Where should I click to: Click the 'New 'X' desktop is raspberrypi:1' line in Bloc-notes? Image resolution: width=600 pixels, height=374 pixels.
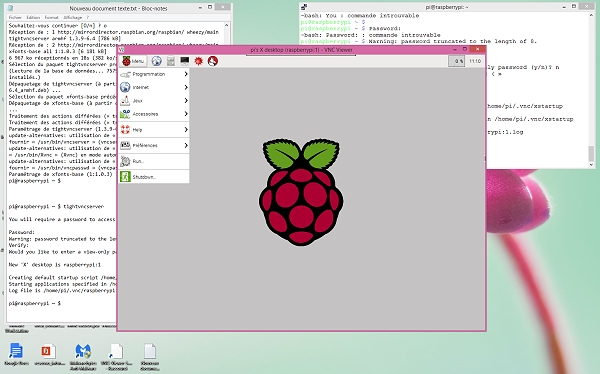coord(55,265)
